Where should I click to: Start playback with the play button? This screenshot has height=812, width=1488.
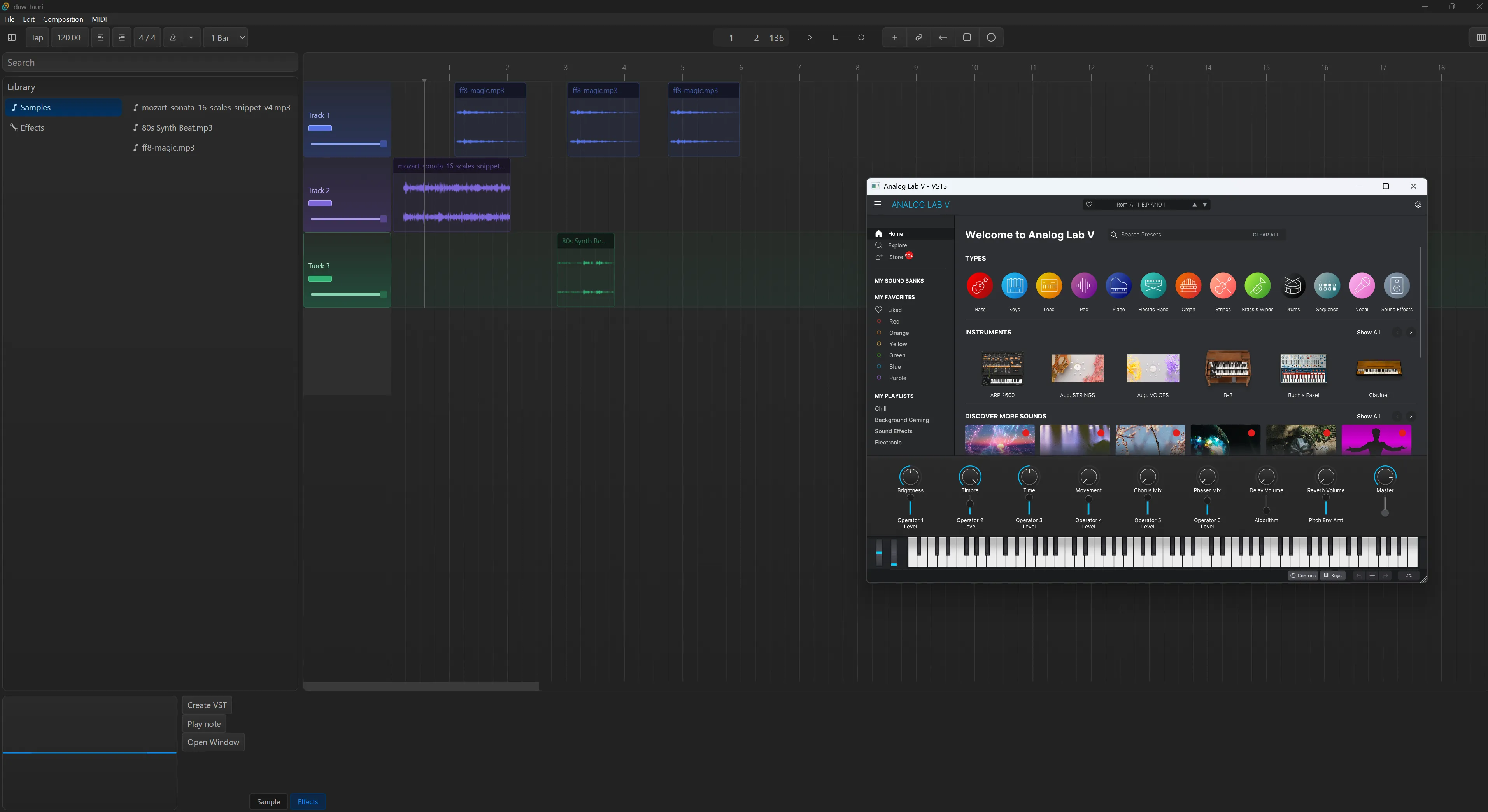point(809,38)
